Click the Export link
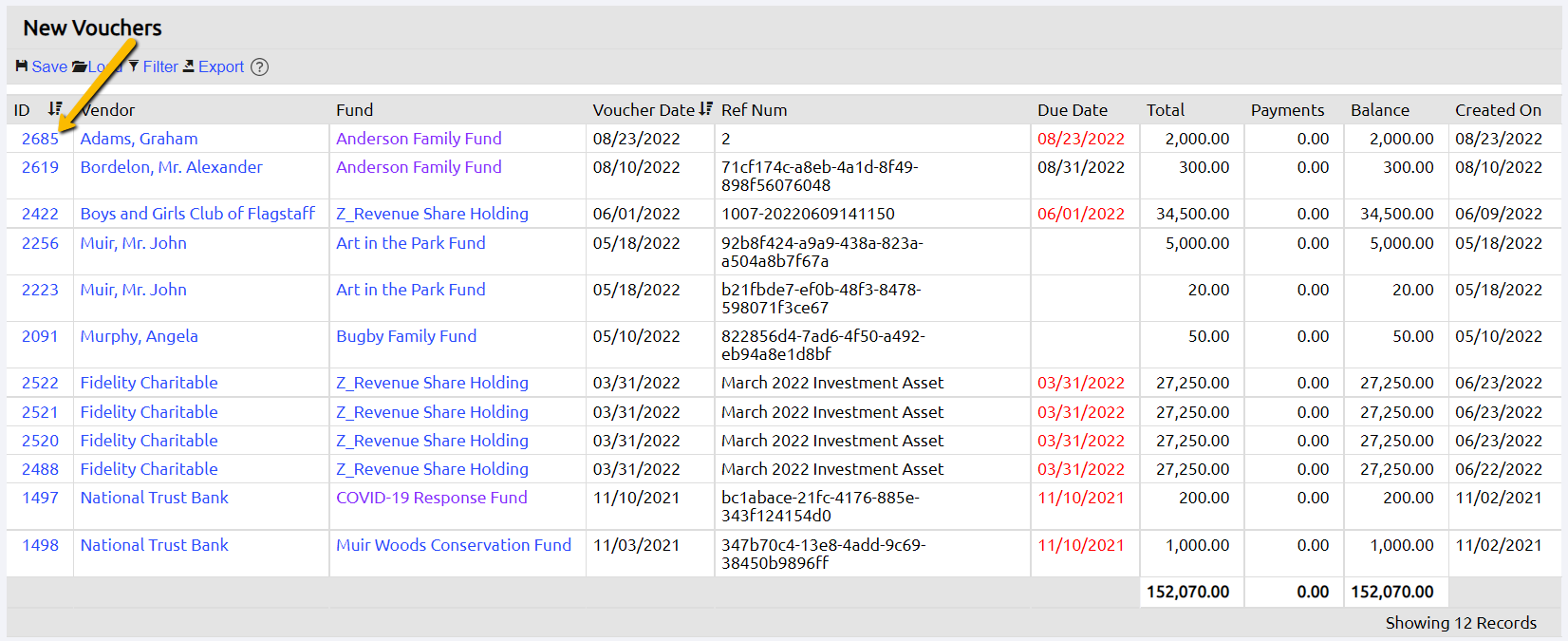Image resolution: width=1568 pixels, height=641 pixels. coord(221,66)
